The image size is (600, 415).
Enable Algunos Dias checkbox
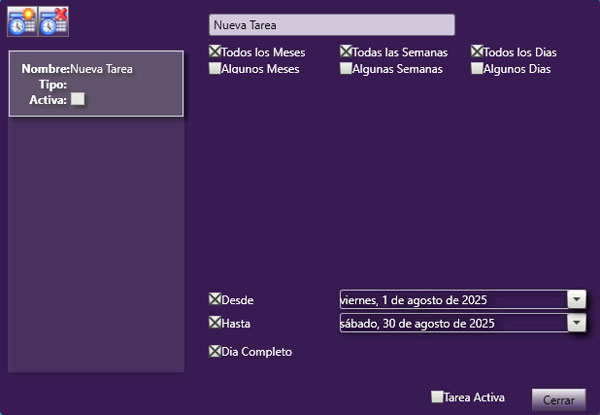477,69
